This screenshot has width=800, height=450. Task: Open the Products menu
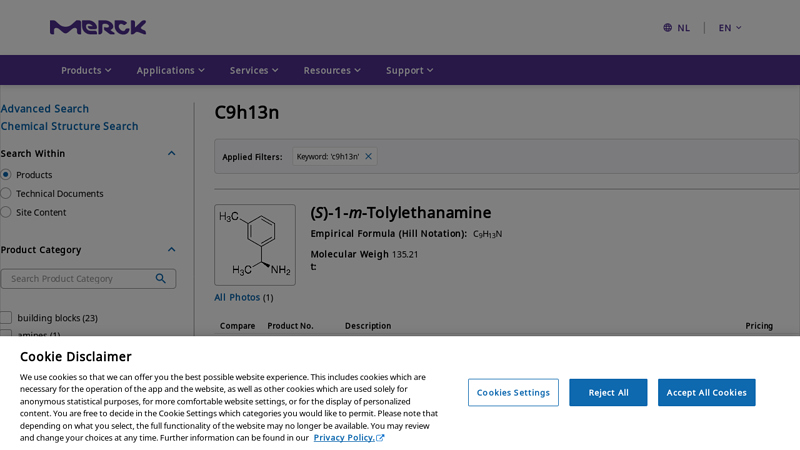(x=86, y=70)
